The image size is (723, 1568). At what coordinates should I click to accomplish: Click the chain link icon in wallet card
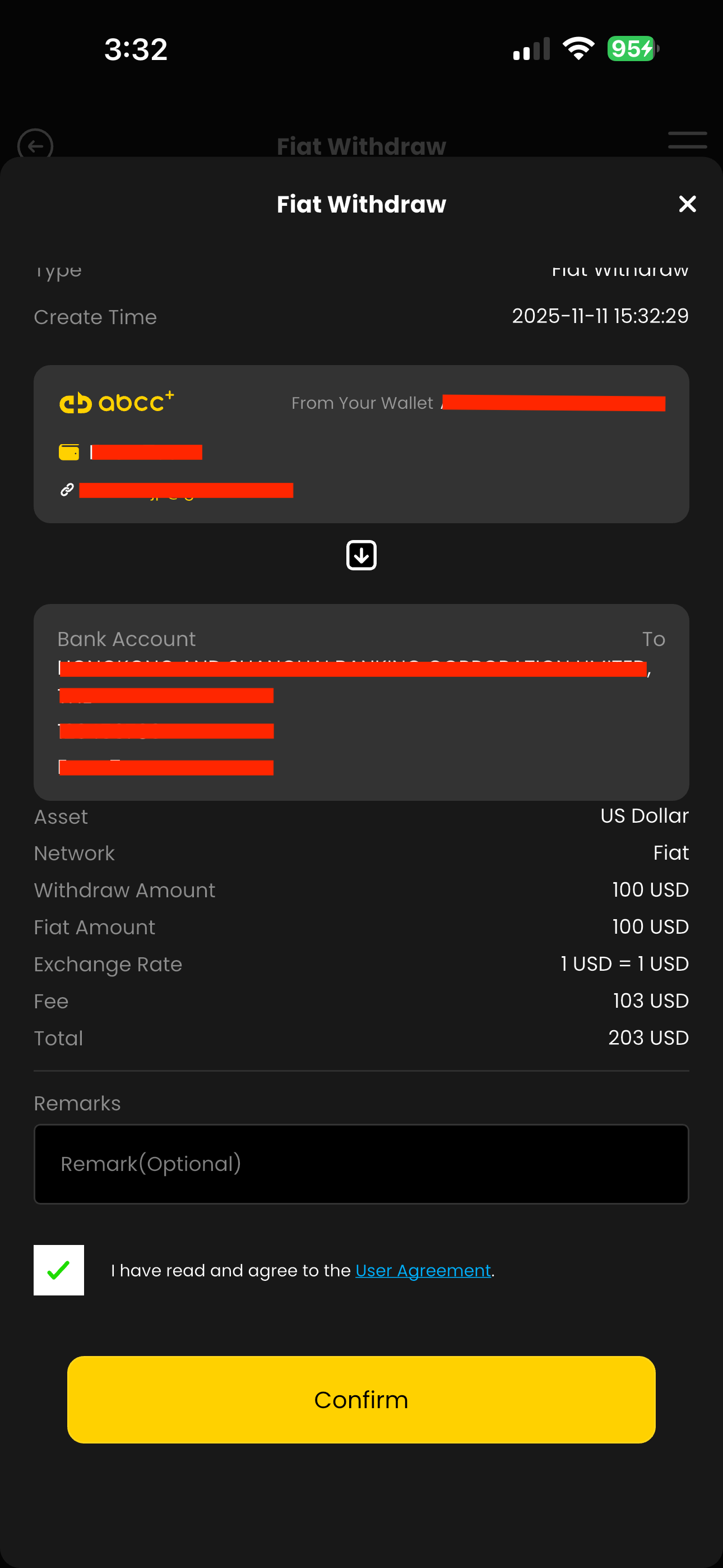pyautogui.click(x=67, y=490)
